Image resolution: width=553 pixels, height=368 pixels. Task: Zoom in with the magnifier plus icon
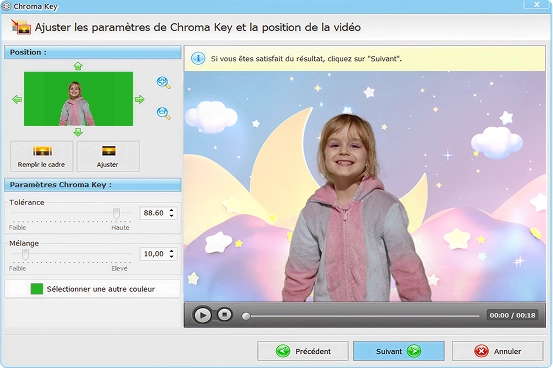(163, 83)
